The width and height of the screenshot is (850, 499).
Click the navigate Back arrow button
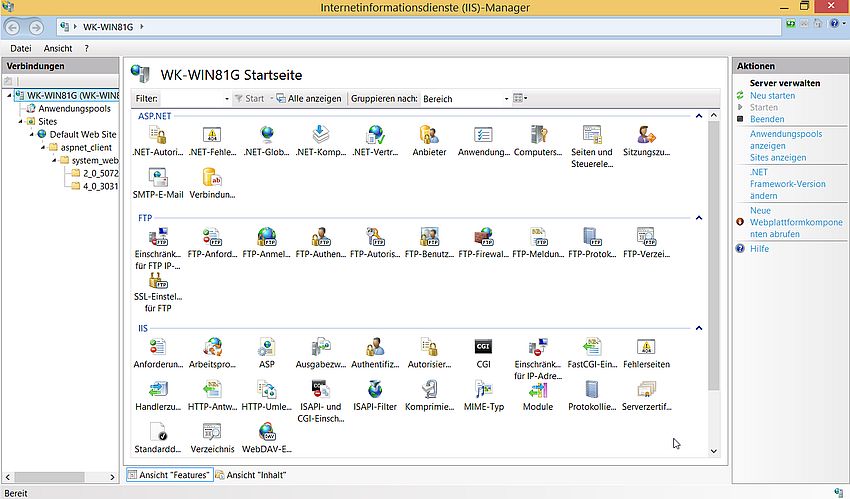[x=13, y=27]
